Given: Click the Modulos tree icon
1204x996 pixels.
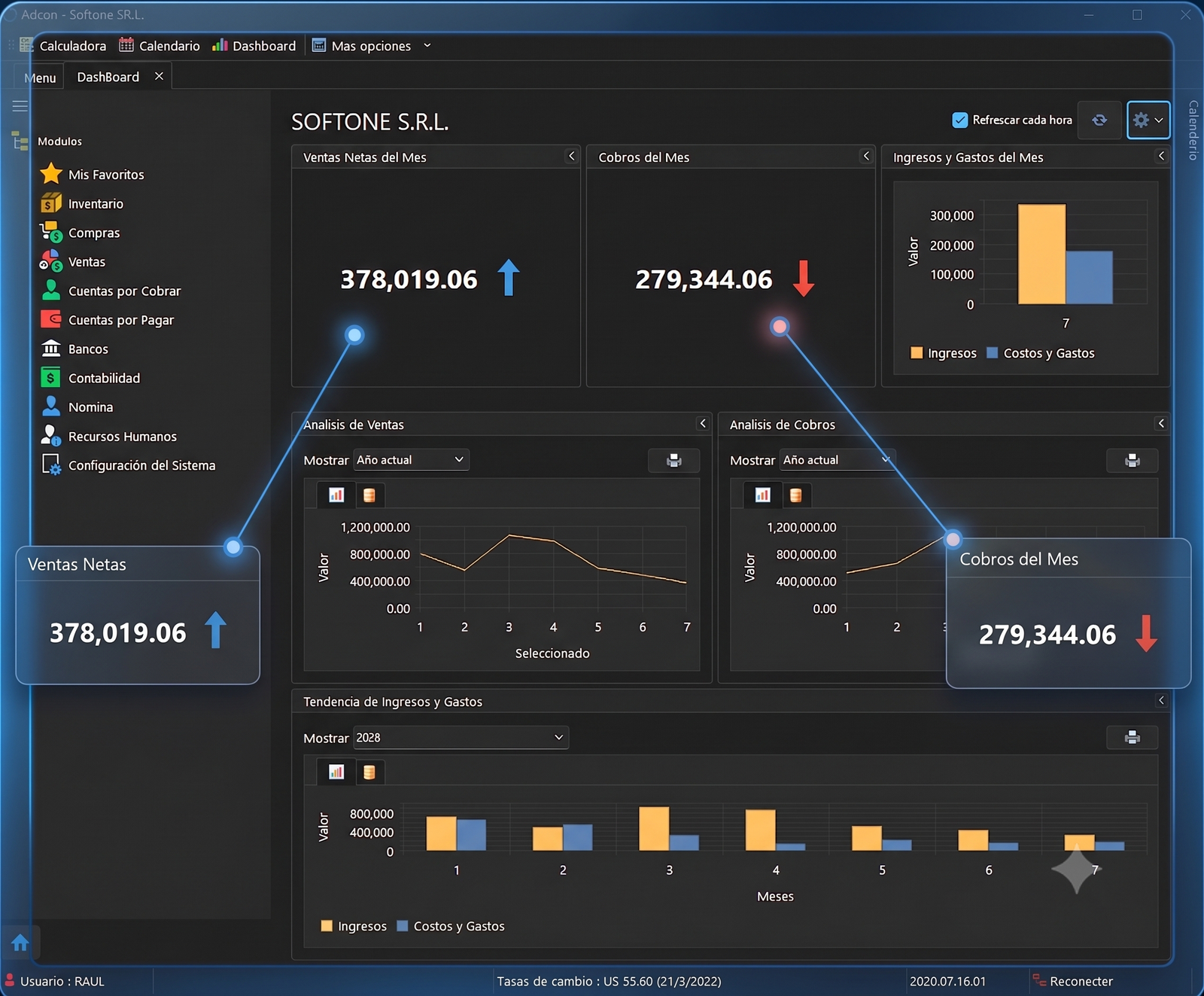Looking at the screenshot, I should tap(20, 141).
